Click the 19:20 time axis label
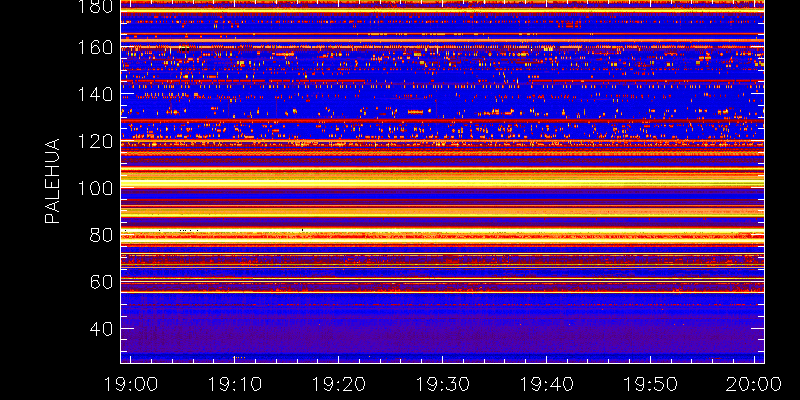The height and width of the screenshot is (400, 800). tap(339, 384)
